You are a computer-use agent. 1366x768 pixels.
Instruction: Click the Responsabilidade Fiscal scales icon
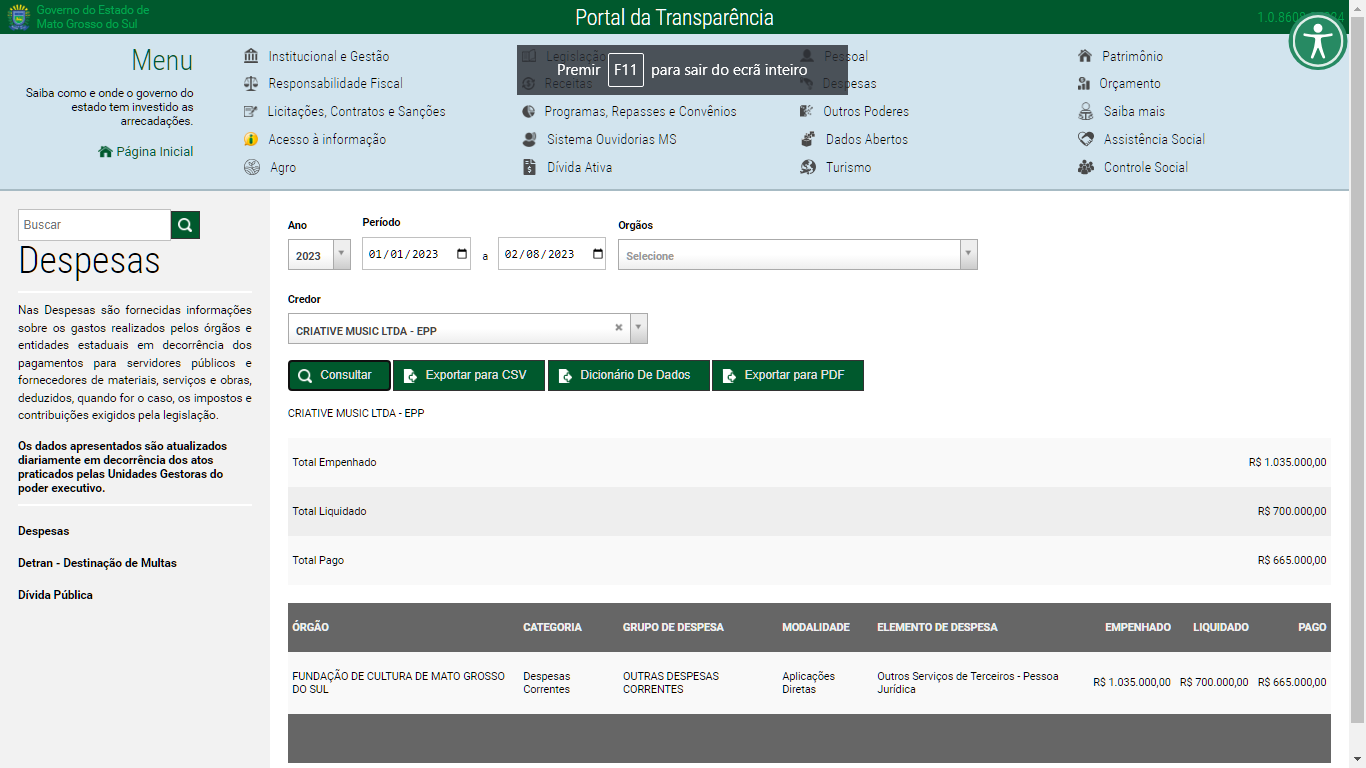pyautogui.click(x=251, y=84)
